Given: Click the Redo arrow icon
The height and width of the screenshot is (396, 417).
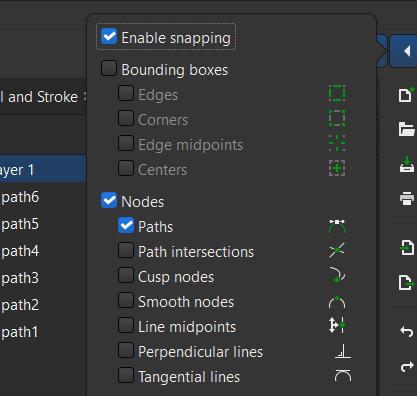Looking at the screenshot, I should click(x=407, y=367).
